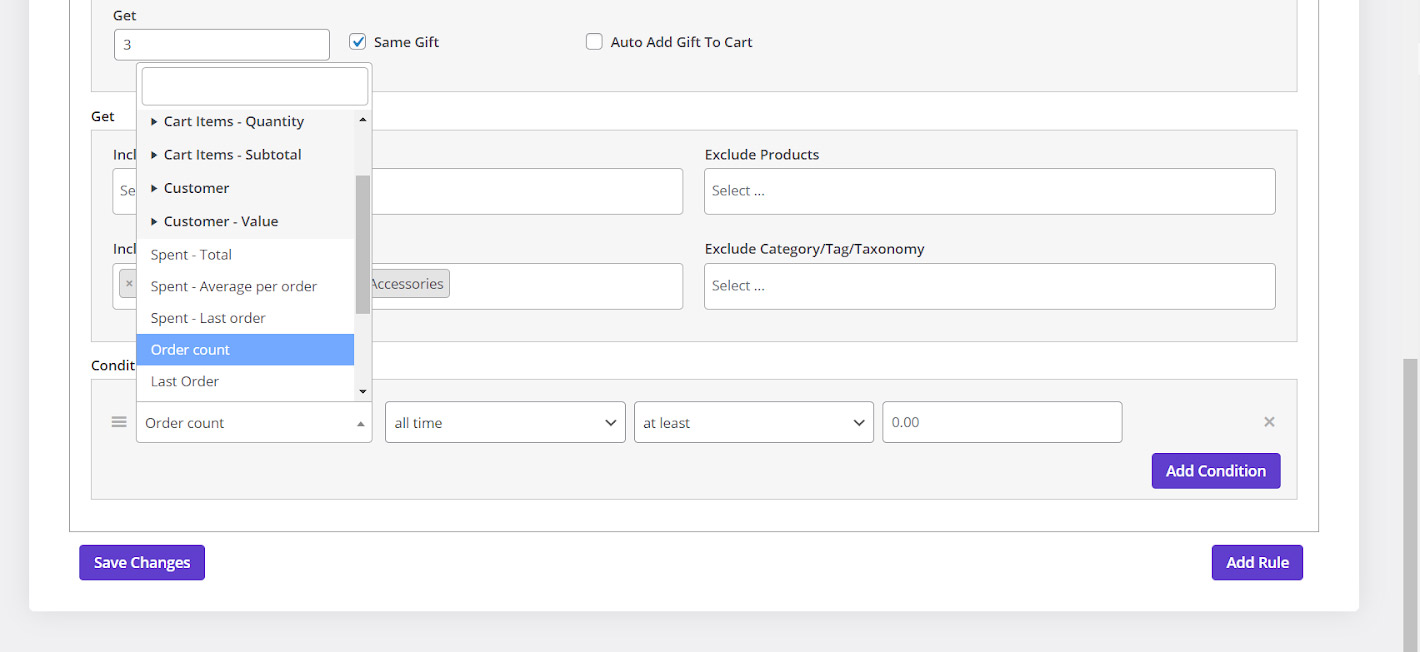
Task: Click the drag handle icon on condition row
Action: [x=119, y=422]
